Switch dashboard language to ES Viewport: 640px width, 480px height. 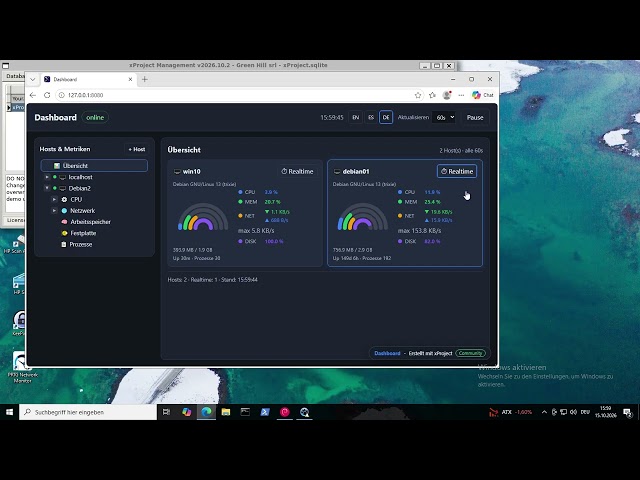coord(371,118)
